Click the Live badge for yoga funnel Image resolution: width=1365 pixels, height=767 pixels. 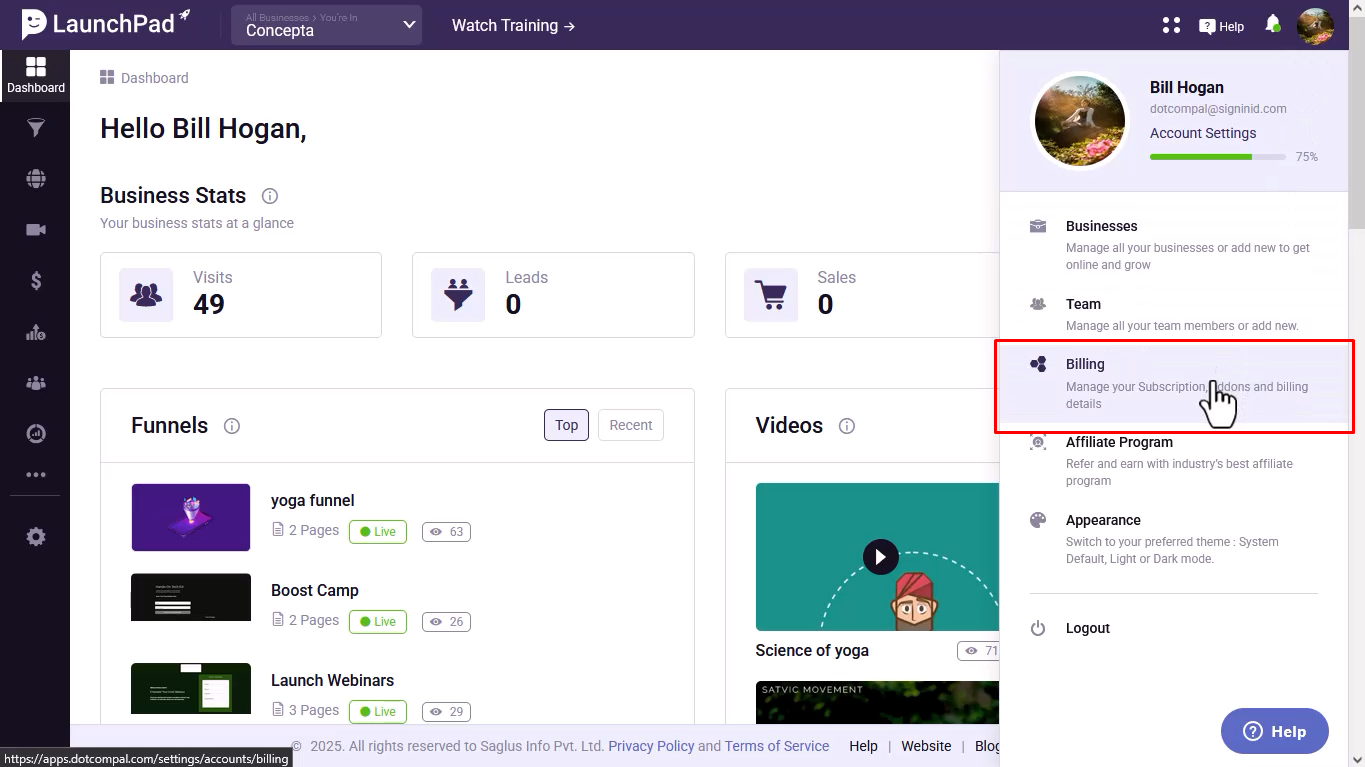[378, 531]
